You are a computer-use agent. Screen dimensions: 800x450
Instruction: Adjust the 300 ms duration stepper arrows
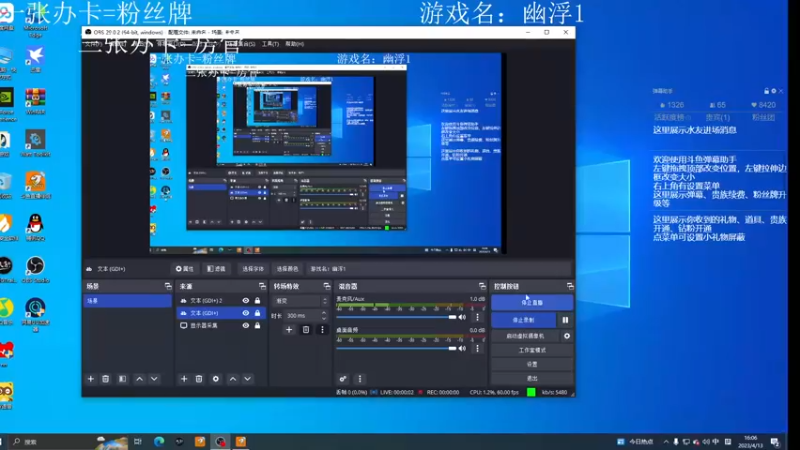(324, 316)
